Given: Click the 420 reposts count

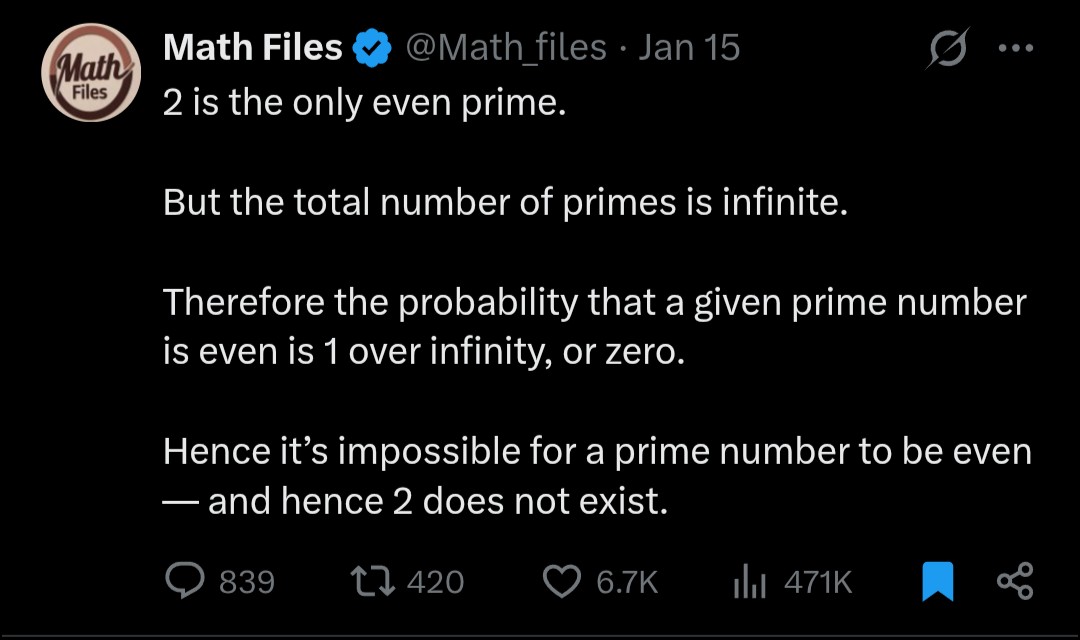Looking at the screenshot, I should tap(435, 582).
